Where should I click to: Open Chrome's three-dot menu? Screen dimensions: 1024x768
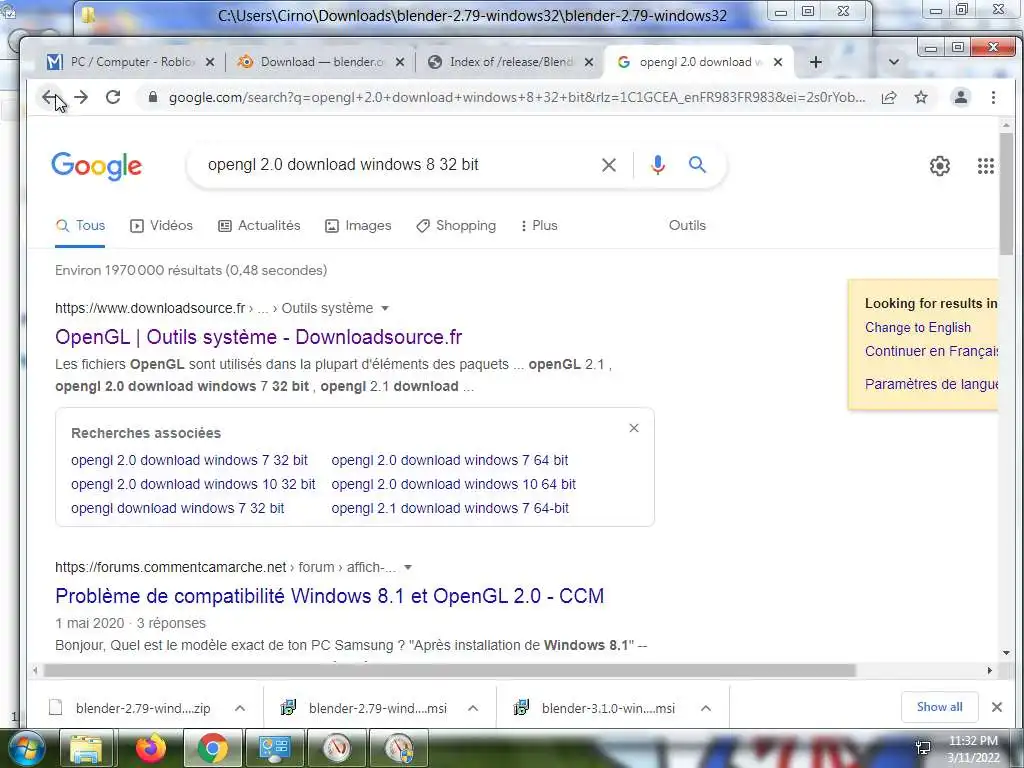(x=993, y=97)
